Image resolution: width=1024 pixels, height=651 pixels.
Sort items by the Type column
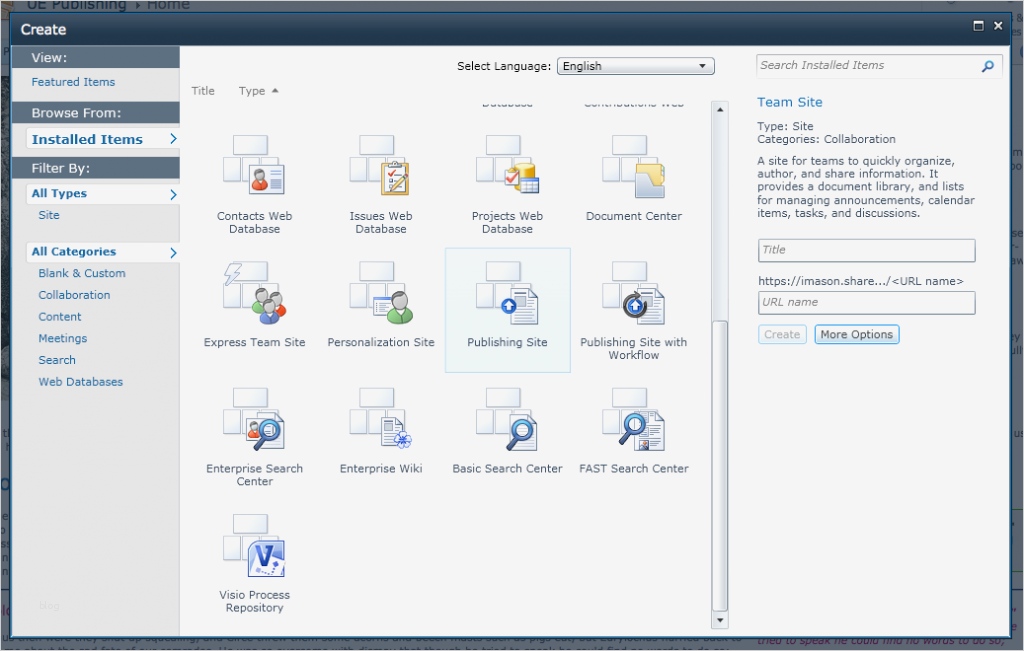coord(252,91)
